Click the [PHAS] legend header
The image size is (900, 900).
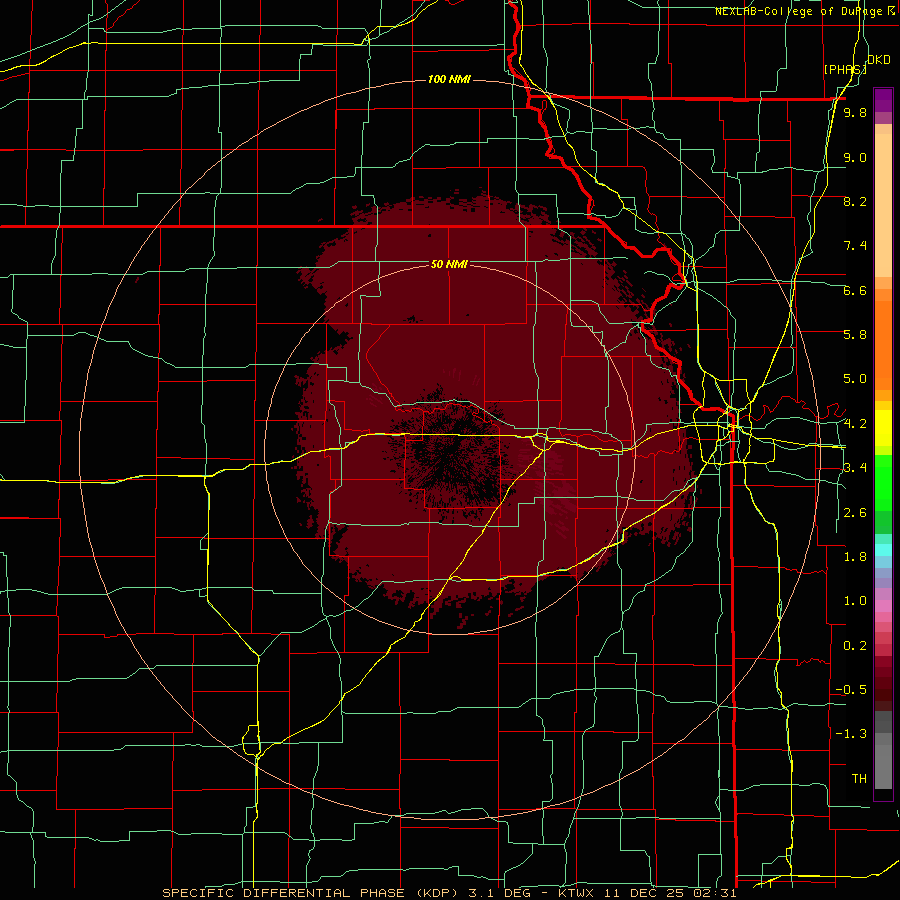pos(845,69)
